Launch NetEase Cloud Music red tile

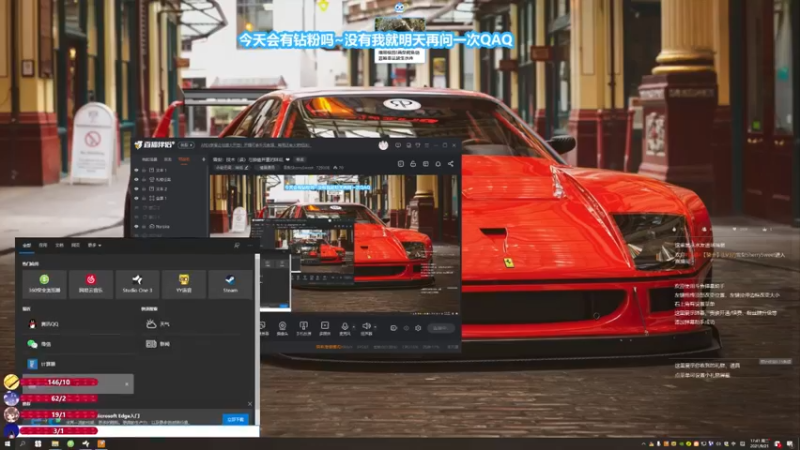tap(91, 284)
